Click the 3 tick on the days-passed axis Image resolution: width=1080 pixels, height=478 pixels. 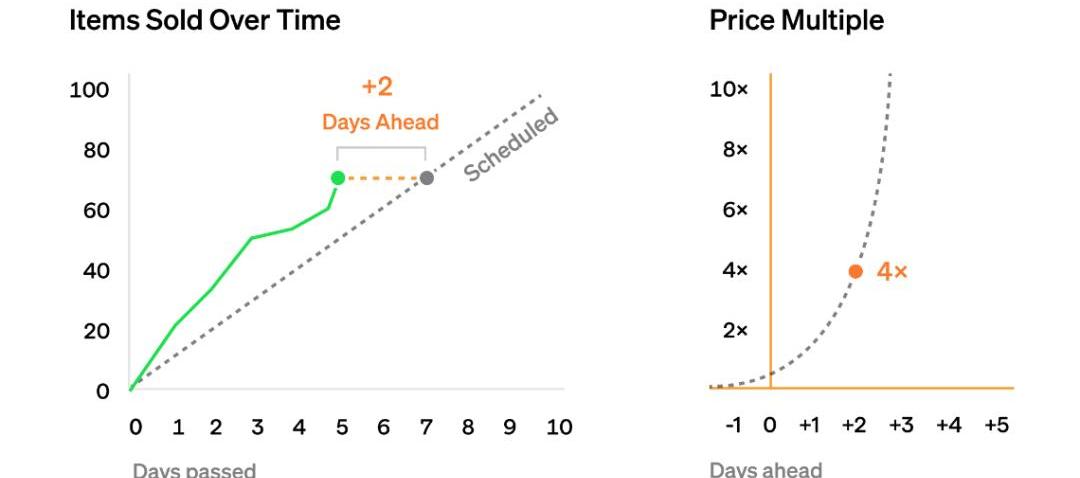(257, 427)
